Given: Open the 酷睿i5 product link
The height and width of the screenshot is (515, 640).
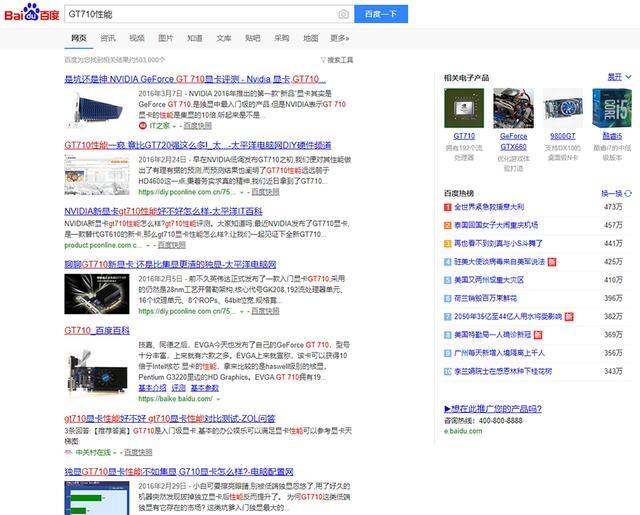Looking at the screenshot, I should point(612,136).
